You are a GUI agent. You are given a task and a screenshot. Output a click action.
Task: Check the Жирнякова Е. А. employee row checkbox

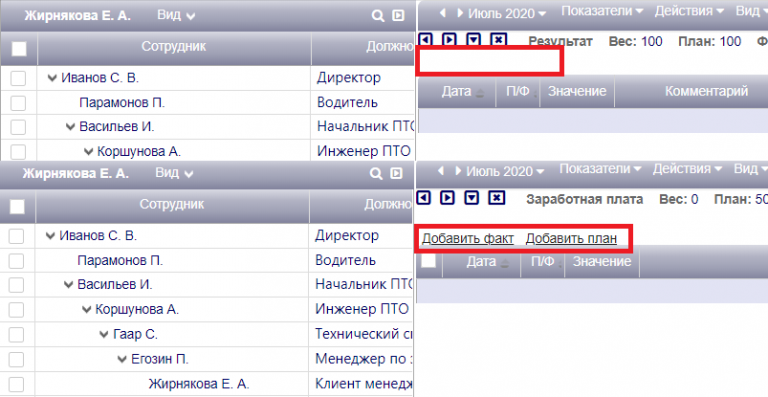click(x=16, y=384)
